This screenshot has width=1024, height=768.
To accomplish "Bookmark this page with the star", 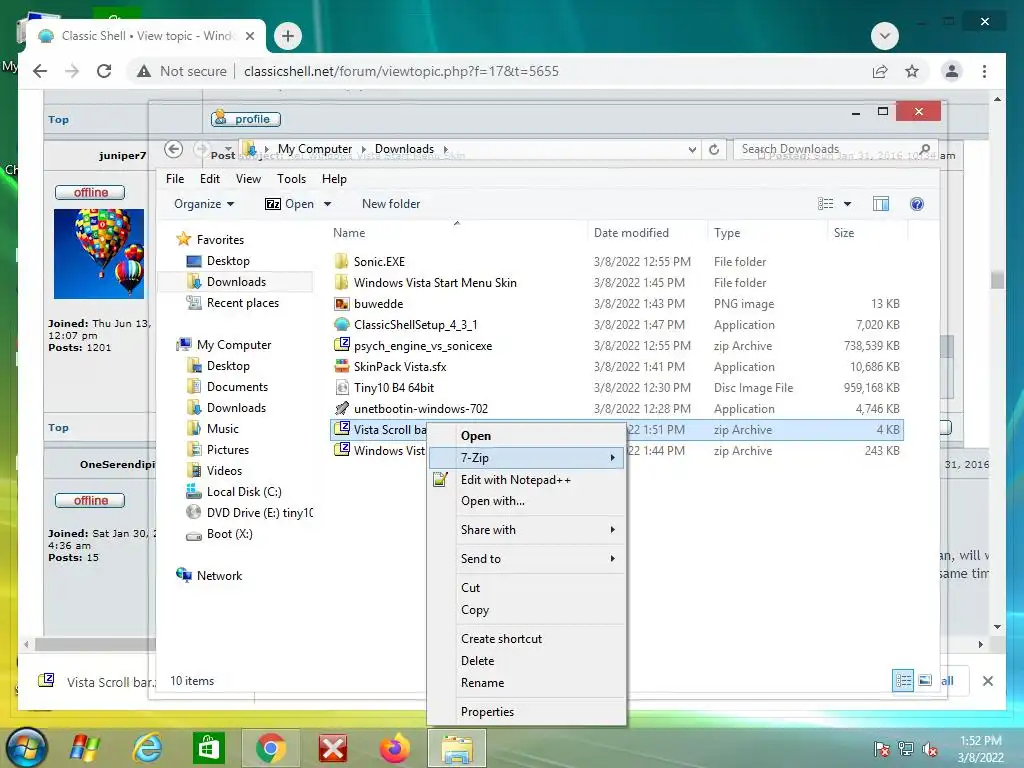I will pyautogui.click(x=912, y=71).
